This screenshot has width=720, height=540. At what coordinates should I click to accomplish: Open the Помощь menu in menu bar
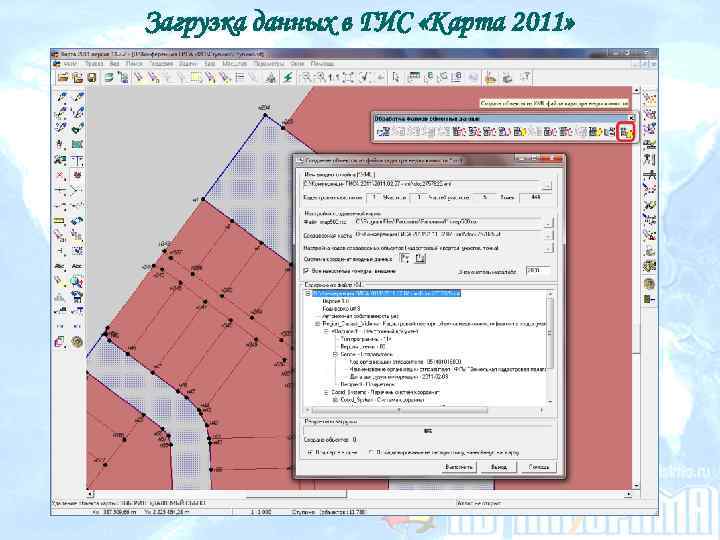coord(322,64)
